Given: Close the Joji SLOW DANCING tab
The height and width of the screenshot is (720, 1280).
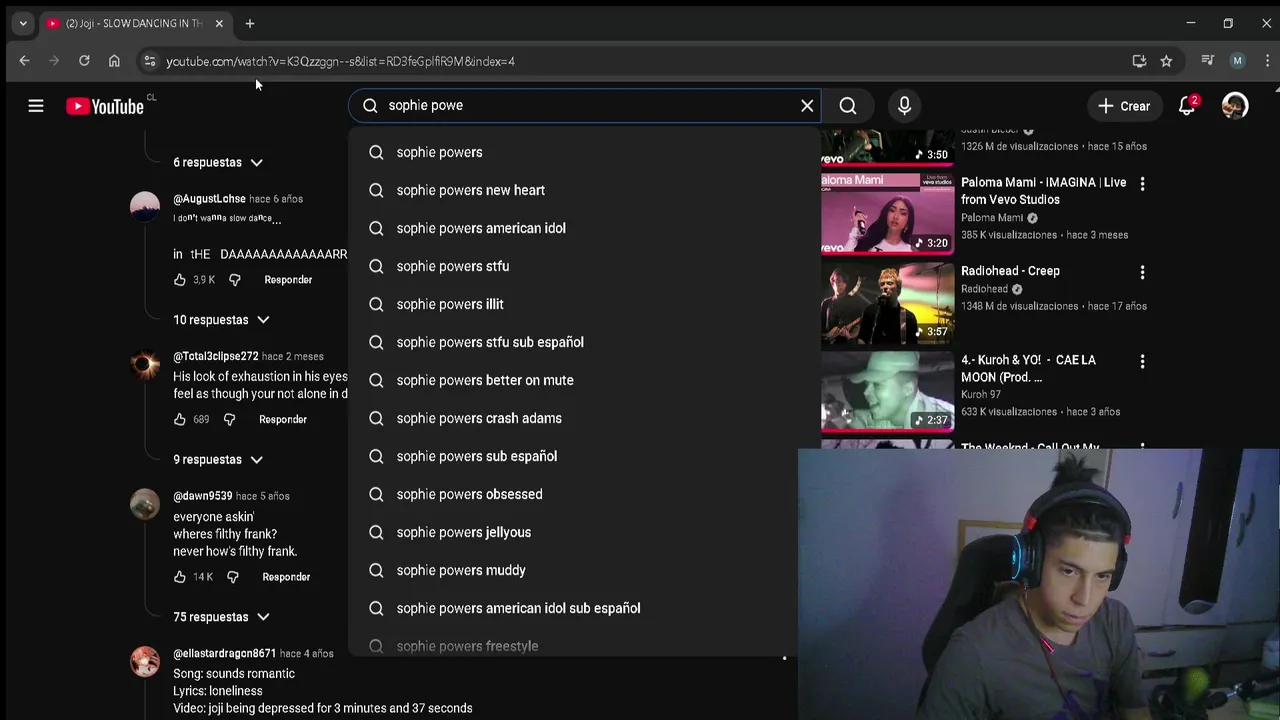Looking at the screenshot, I should (219, 23).
